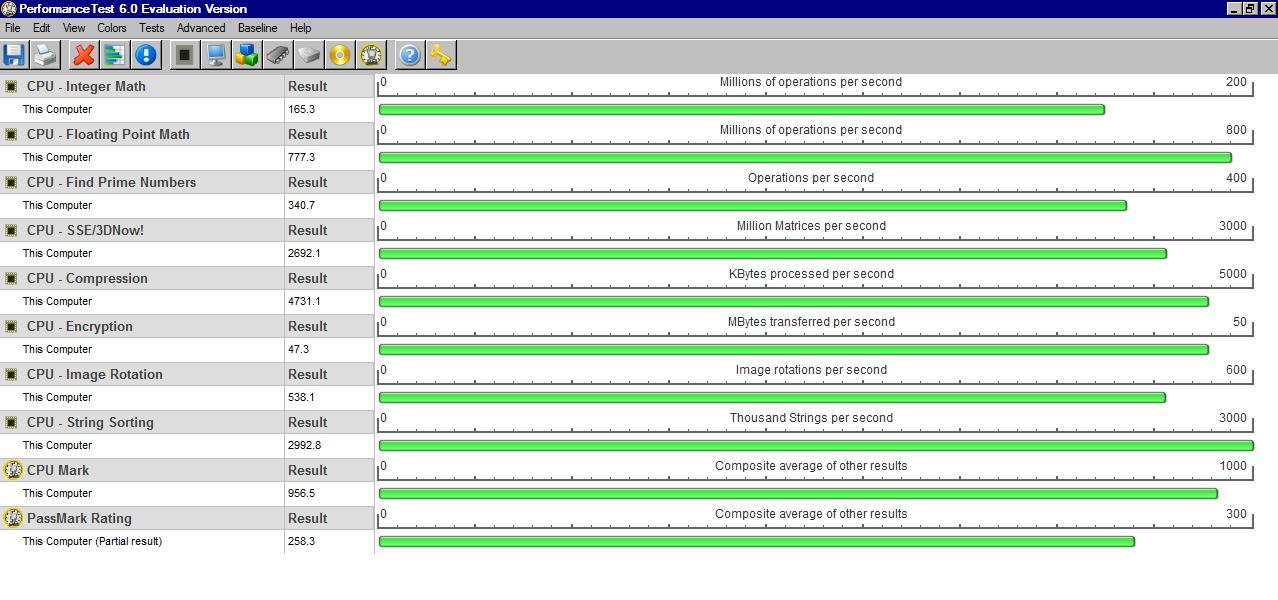Select the CPU - Find Prime Numbers header

[x=111, y=182]
